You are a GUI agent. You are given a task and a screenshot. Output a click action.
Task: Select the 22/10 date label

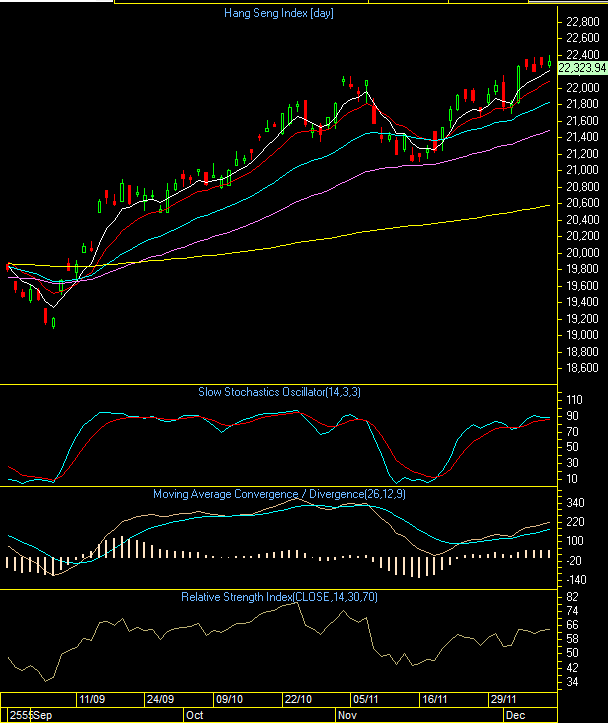(298, 699)
